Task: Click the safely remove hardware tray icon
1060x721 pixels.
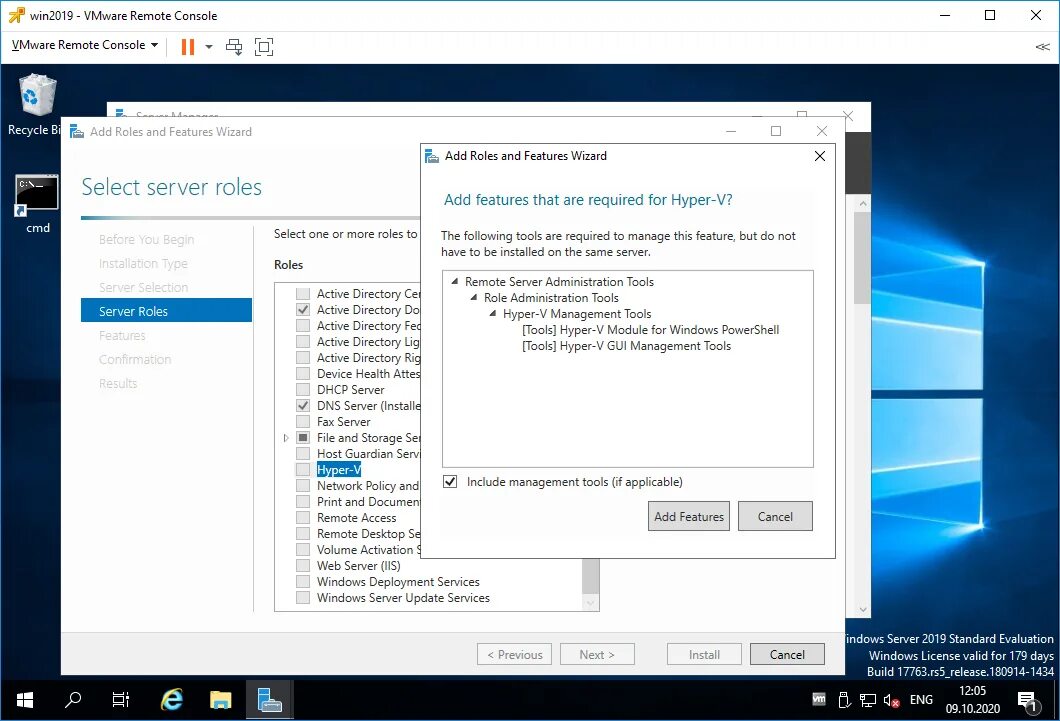Action: [x=844, y=700]
